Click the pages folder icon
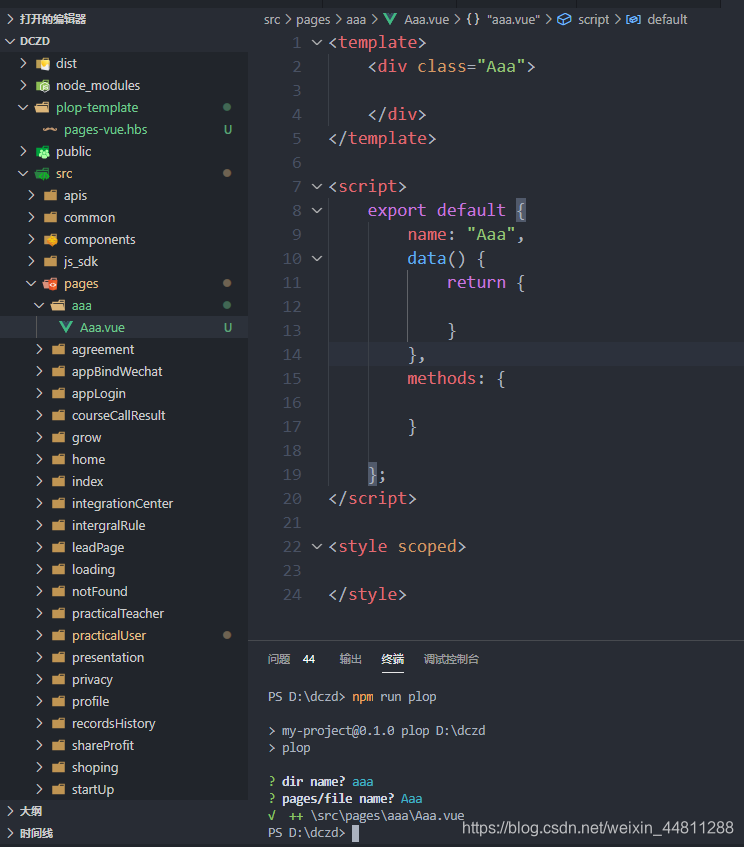 (x=50, y=284)
